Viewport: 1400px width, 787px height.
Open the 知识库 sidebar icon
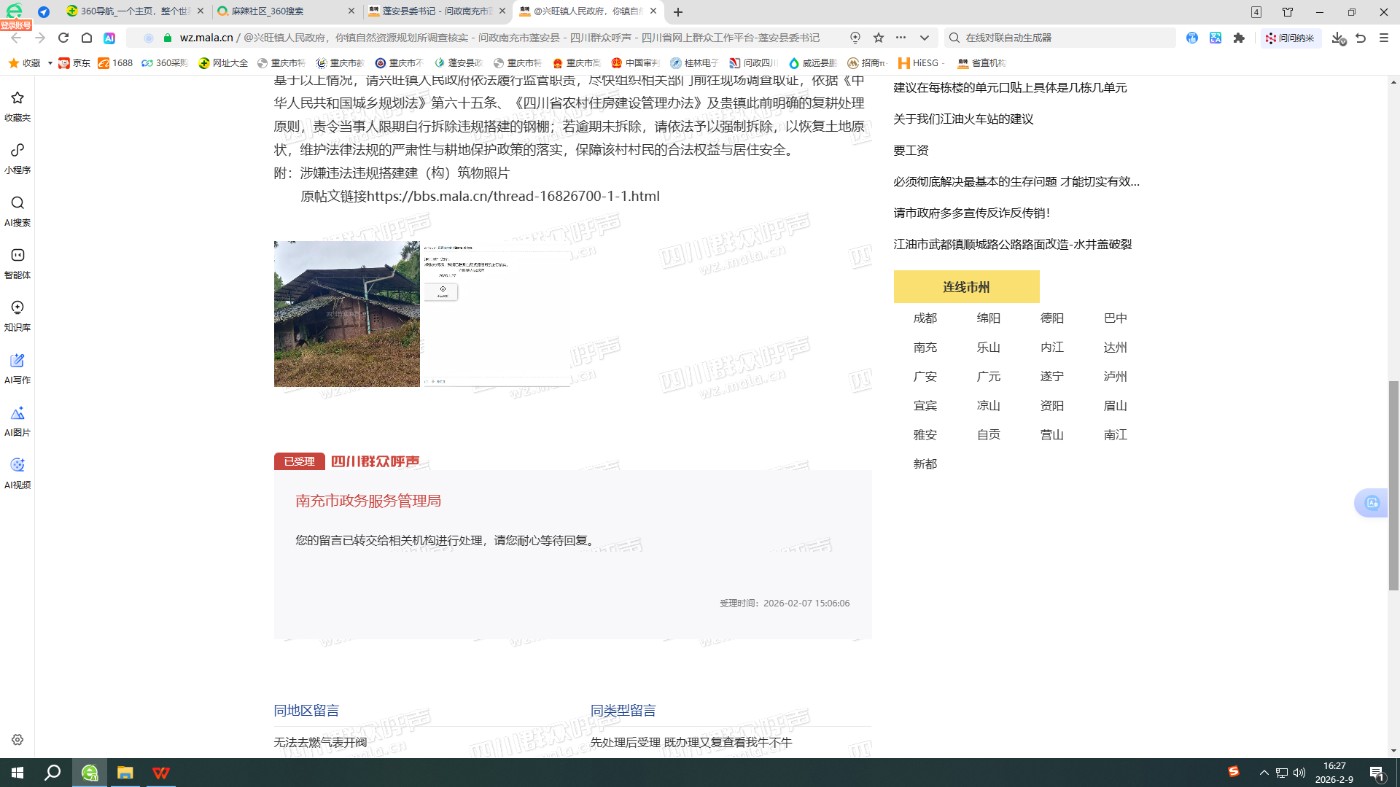pyautogui.click(x=17, y=314)
